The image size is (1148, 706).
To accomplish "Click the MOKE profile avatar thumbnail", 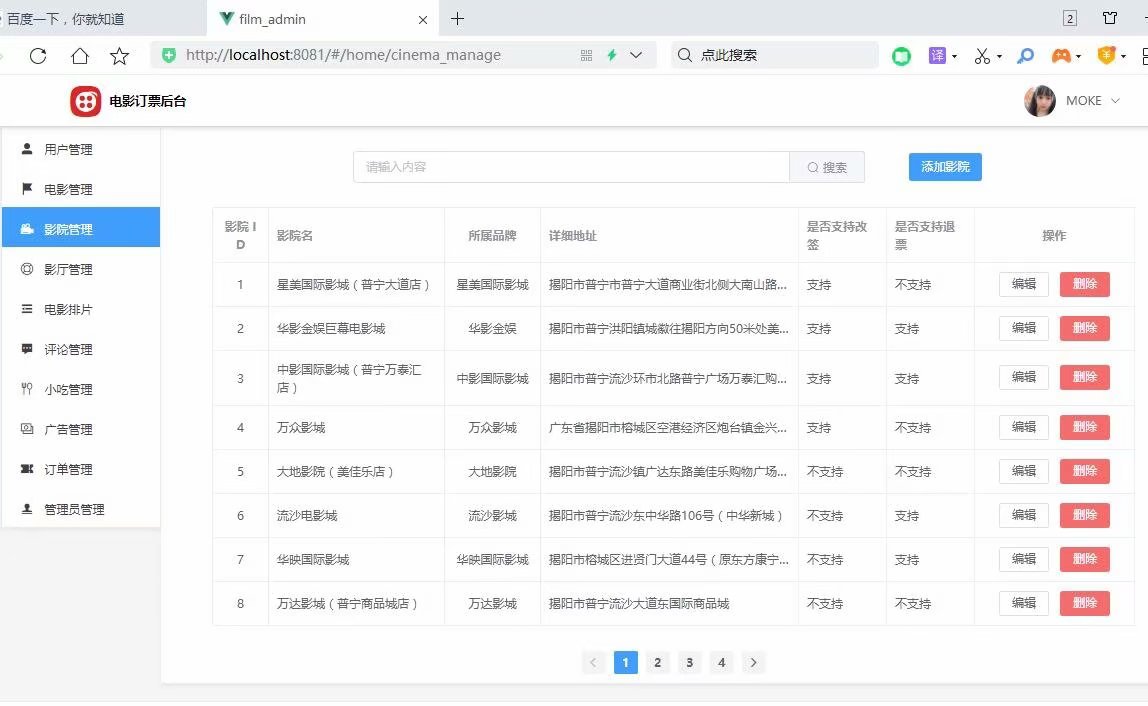I will pos(1039,100).
